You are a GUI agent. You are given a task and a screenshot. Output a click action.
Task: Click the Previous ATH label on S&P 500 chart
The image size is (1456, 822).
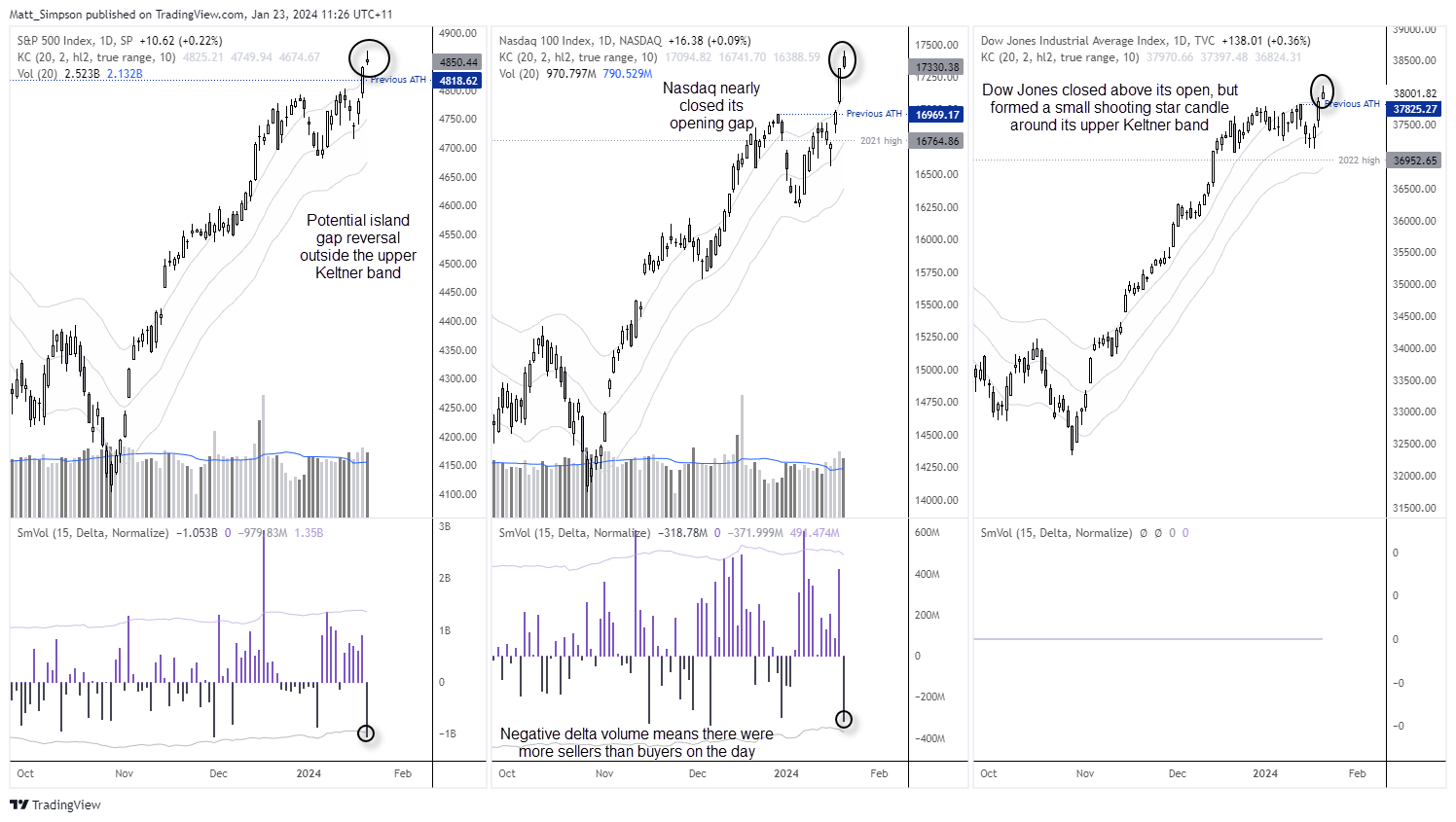398,80
